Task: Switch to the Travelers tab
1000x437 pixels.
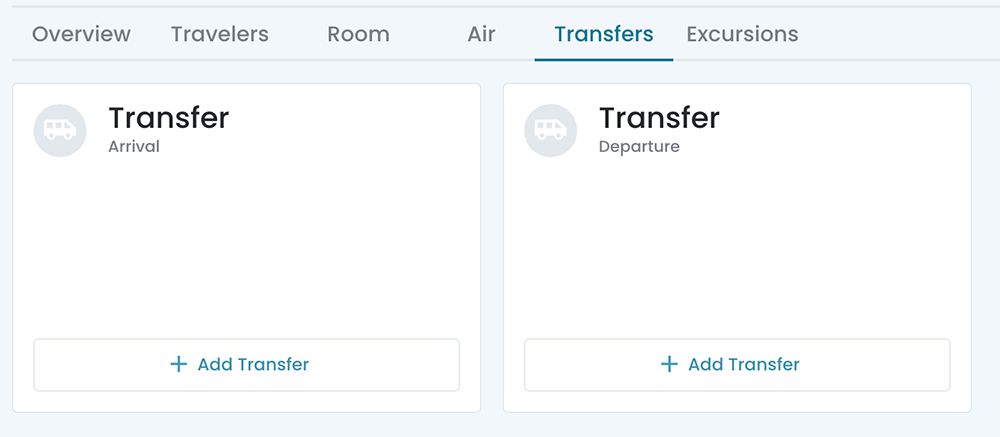Action: 220,34
